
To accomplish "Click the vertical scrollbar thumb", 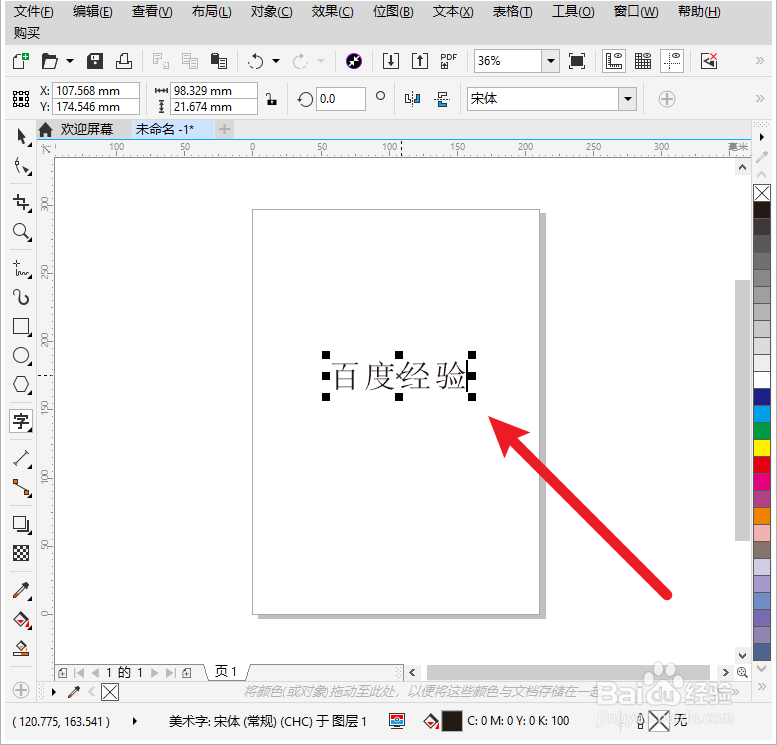I will pos(742,410).
